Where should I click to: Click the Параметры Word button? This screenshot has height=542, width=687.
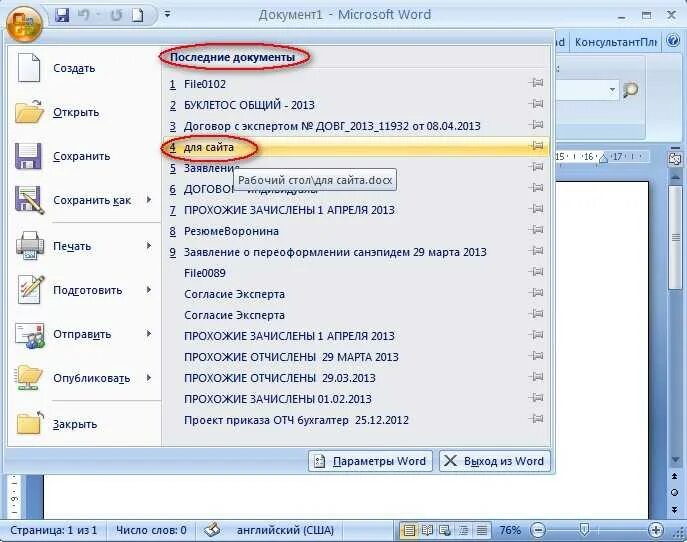point(370,461)
